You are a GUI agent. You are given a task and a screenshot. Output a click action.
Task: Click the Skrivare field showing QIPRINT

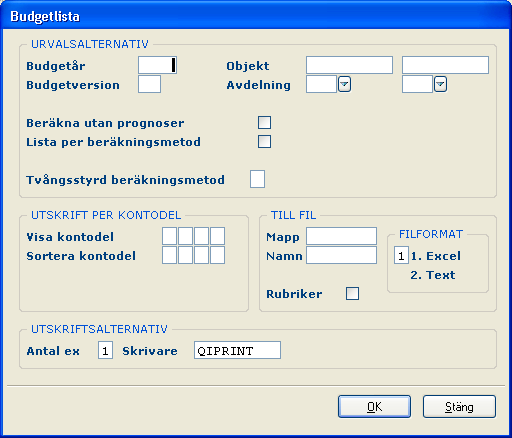coord(237,350)
